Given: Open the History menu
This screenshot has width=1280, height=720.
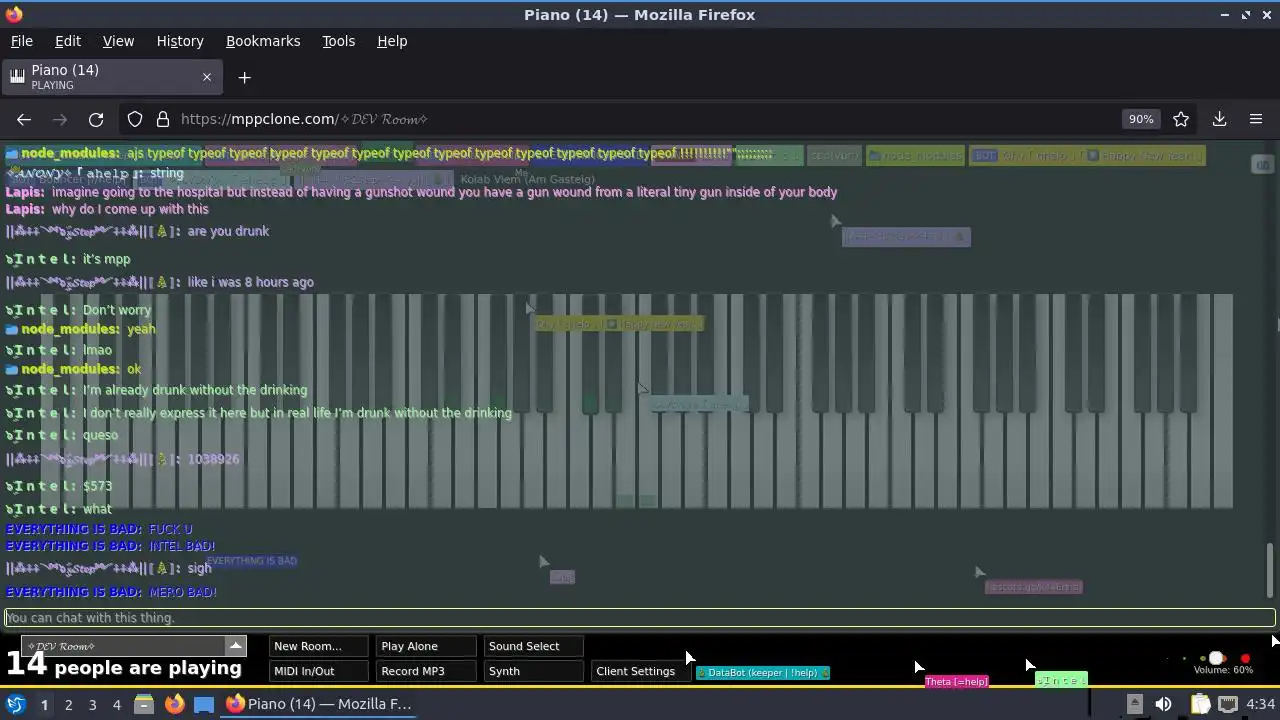Looking at the screenshot, I should 180,41.
